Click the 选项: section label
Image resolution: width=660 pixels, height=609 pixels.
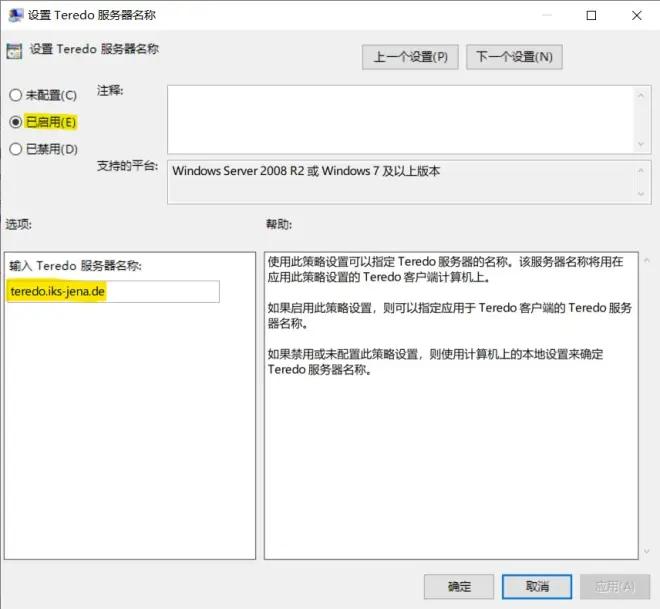point(19,224)
